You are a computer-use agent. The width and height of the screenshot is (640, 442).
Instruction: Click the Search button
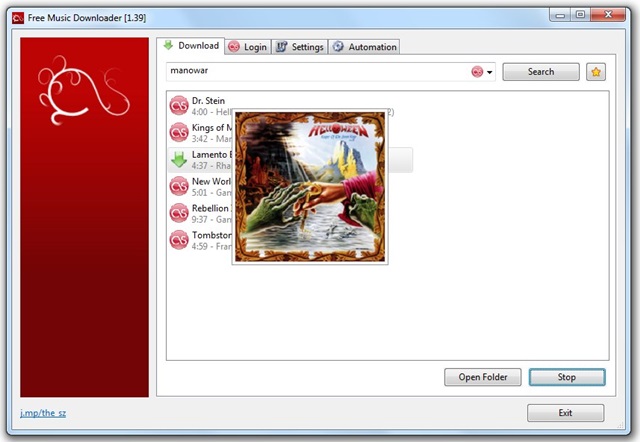pos(540,72)
